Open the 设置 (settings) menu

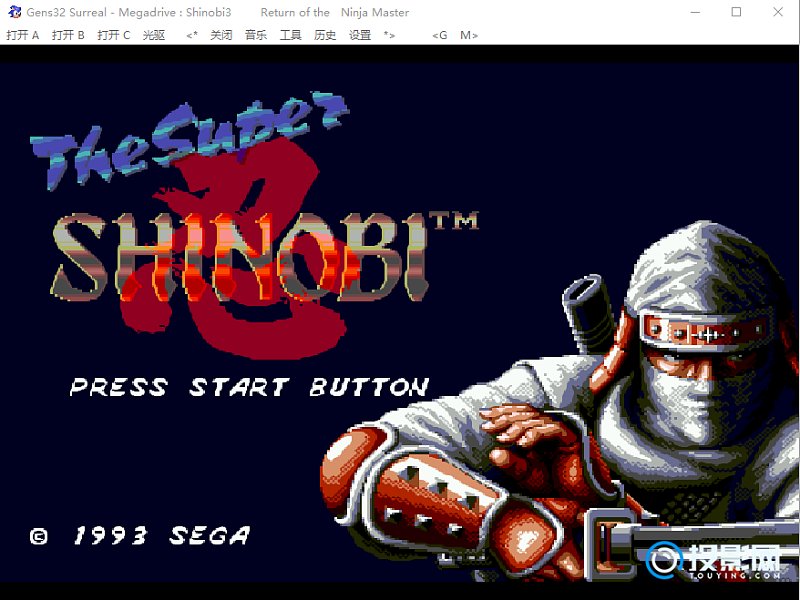[360, 35]
